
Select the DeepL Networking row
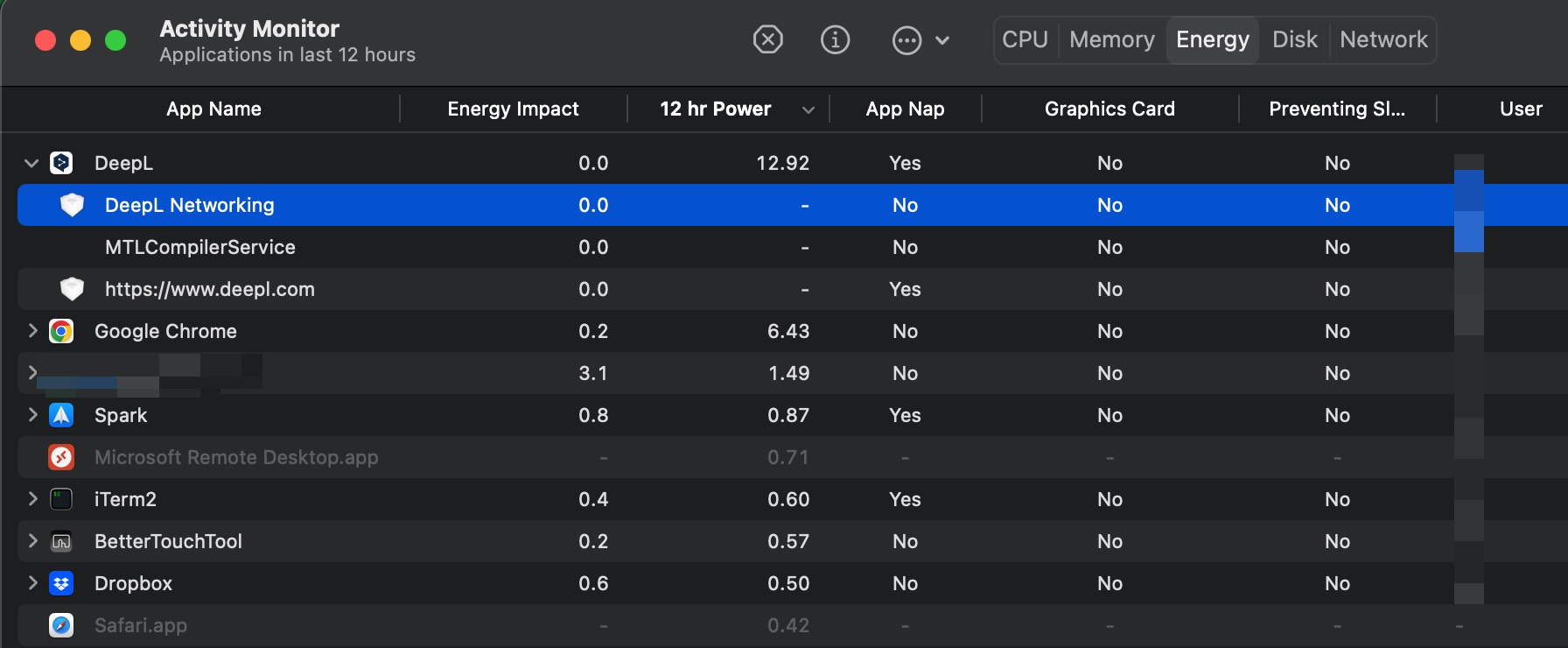[792, 205]
